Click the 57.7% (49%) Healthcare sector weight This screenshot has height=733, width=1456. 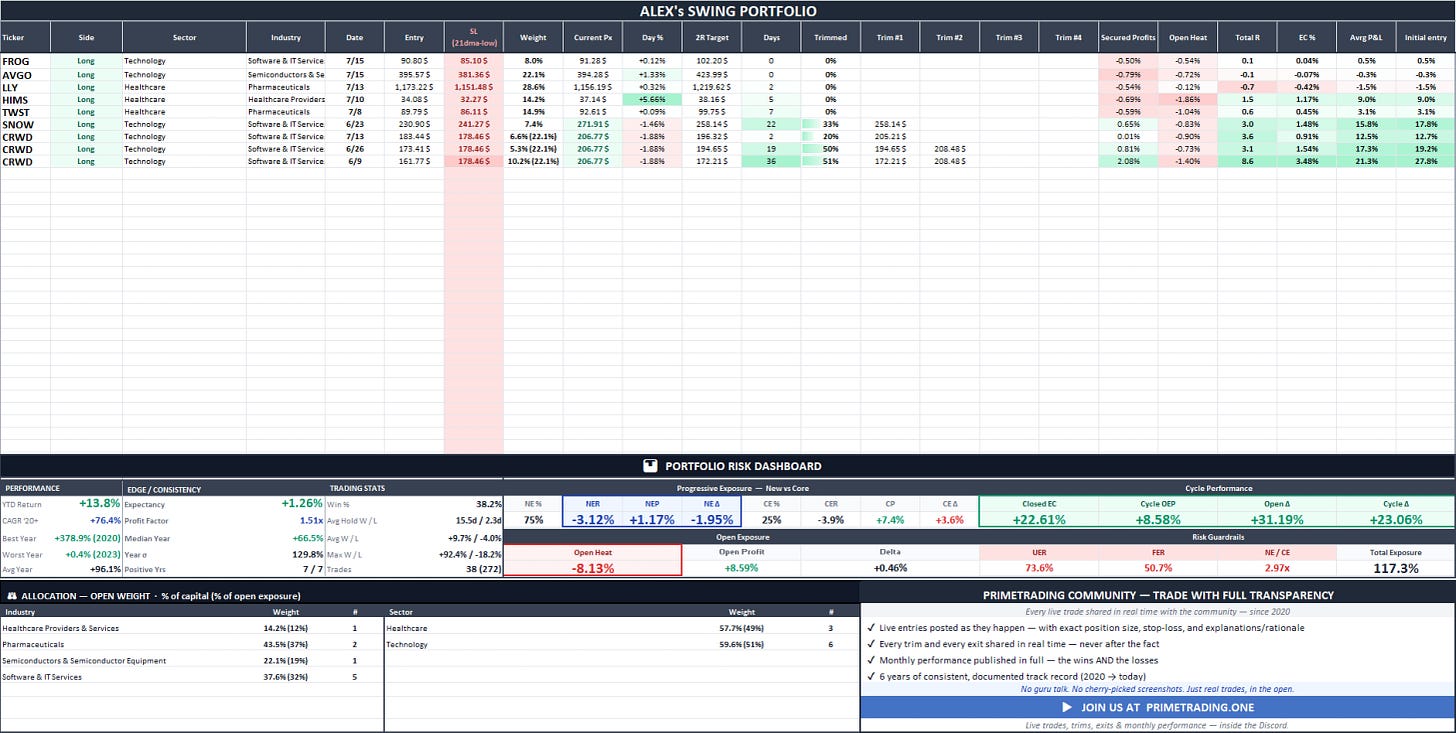pyautogui.click(x=742, y=628)
